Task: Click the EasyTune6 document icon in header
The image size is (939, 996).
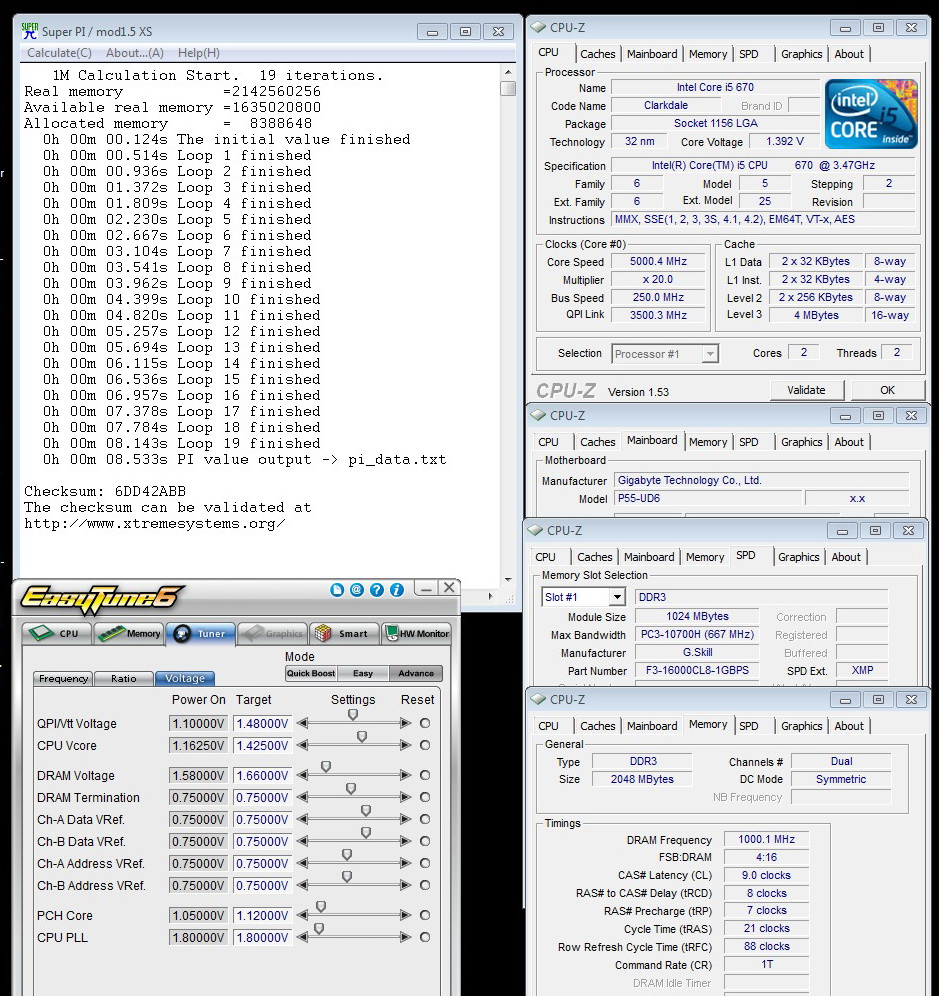Action: pyautogui.click(x=337, y=590)
